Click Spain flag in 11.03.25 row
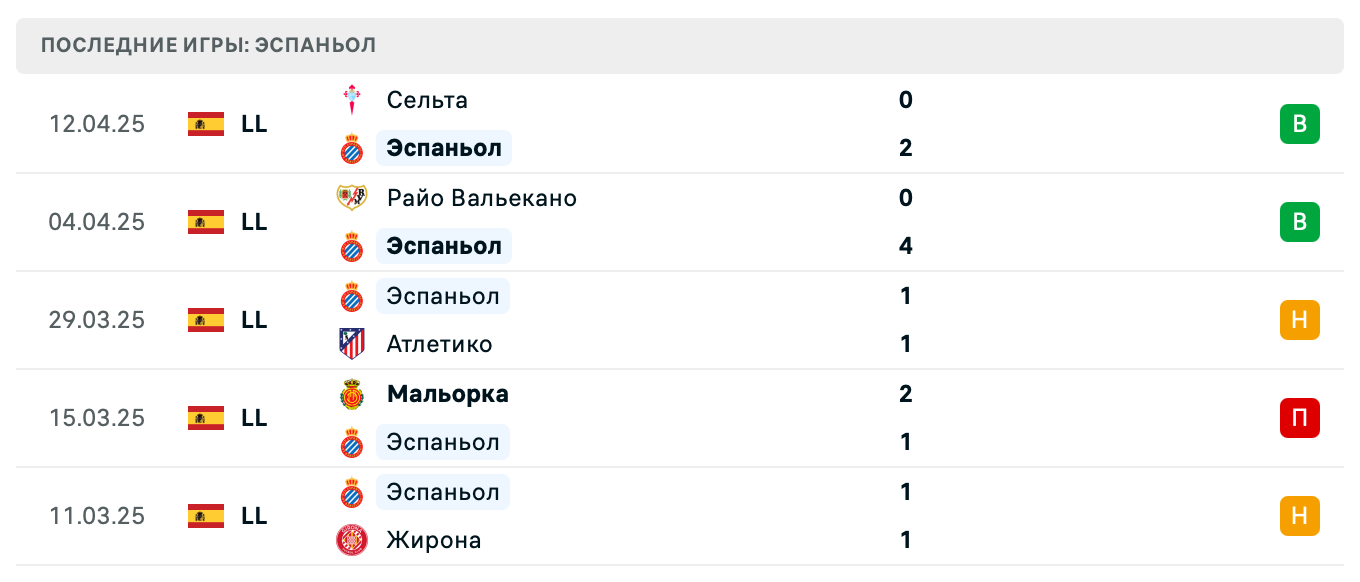The image size is (1360, 582). 206,516
